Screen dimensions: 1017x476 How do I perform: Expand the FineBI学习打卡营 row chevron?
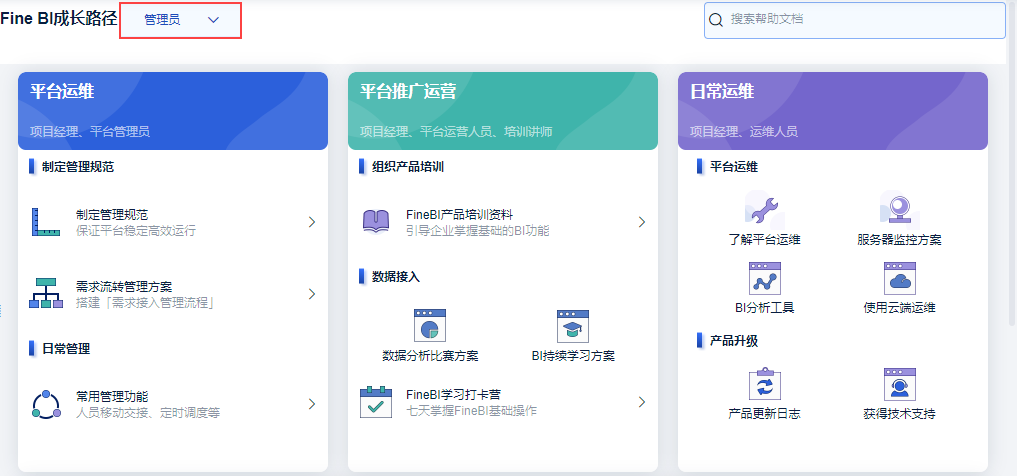(641, 402)
